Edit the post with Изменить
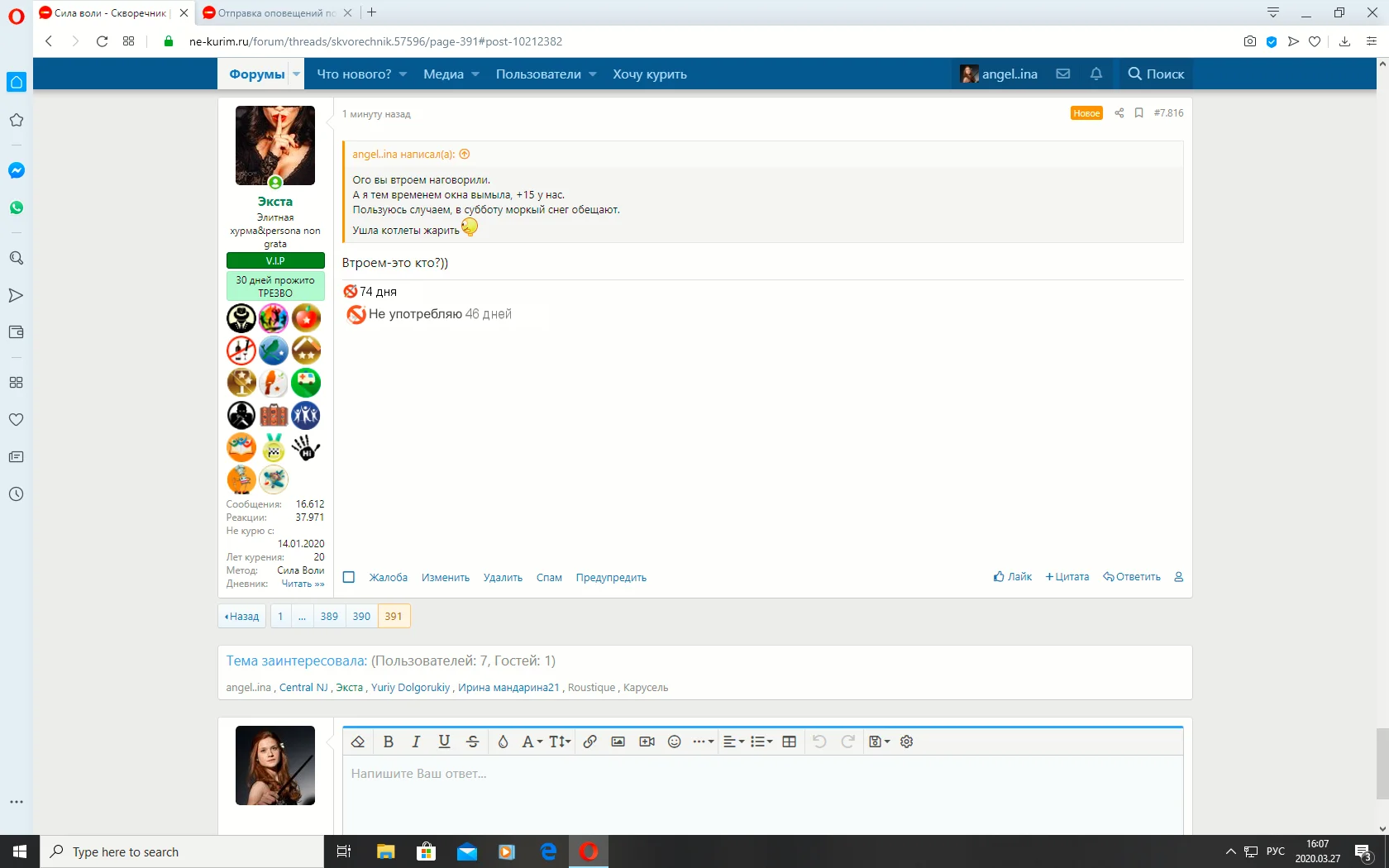The image size is (1389, 868). pos(446,577)
